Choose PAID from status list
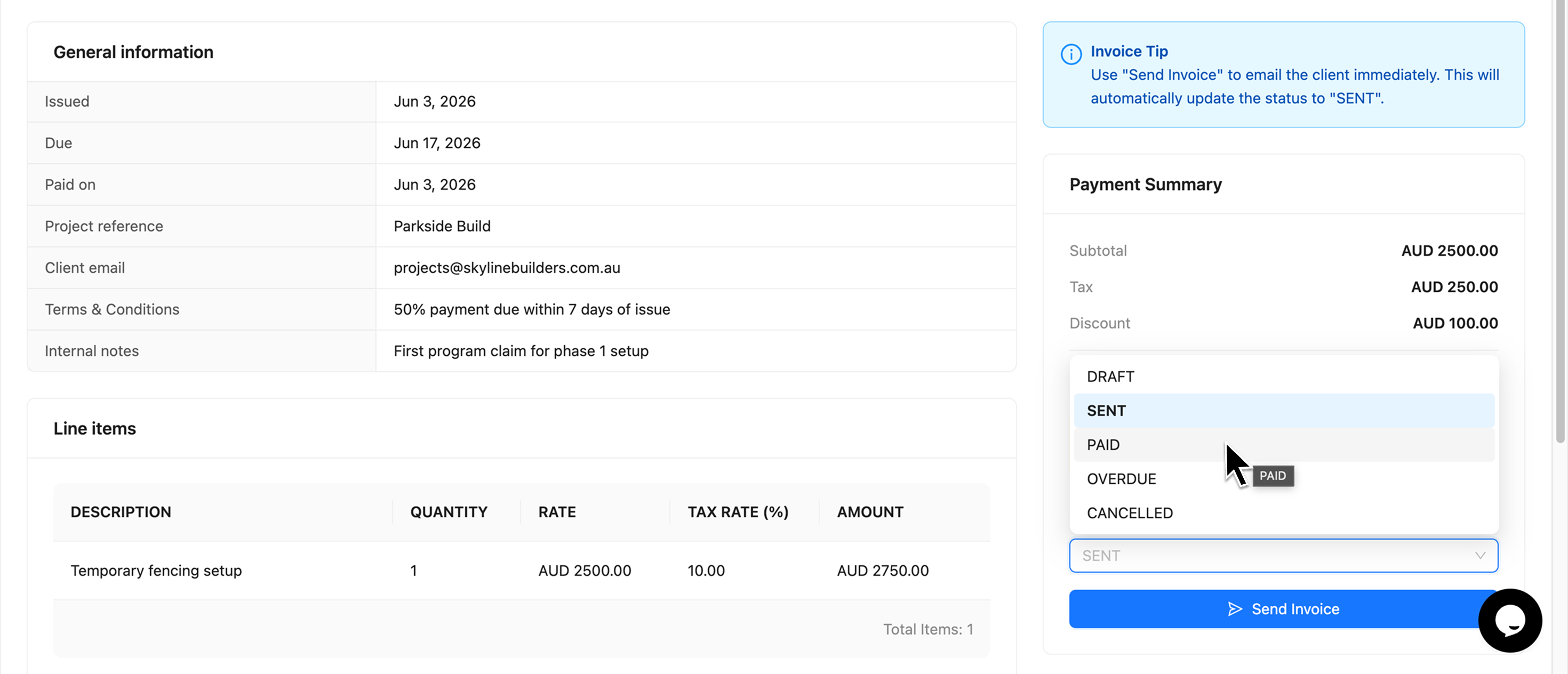The height and width of the screenshot is (674, 1568). (x=1284, y=445)
